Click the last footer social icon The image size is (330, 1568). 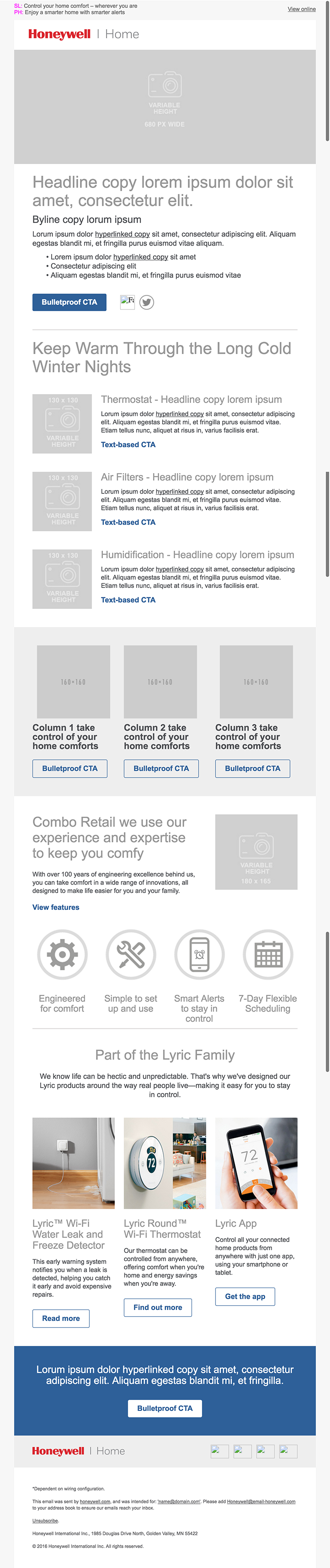coord(288,1451)
